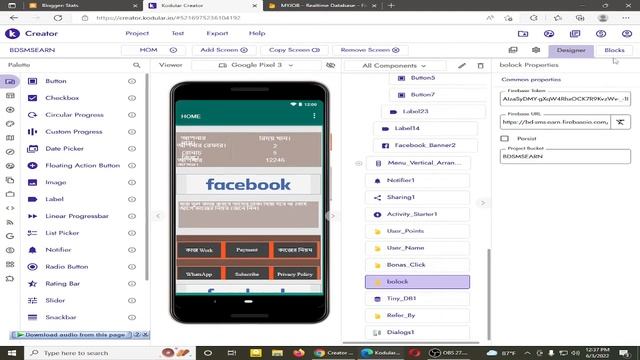
Task: Collapse the left viewer panel arrow
Action: pos(158,216)
